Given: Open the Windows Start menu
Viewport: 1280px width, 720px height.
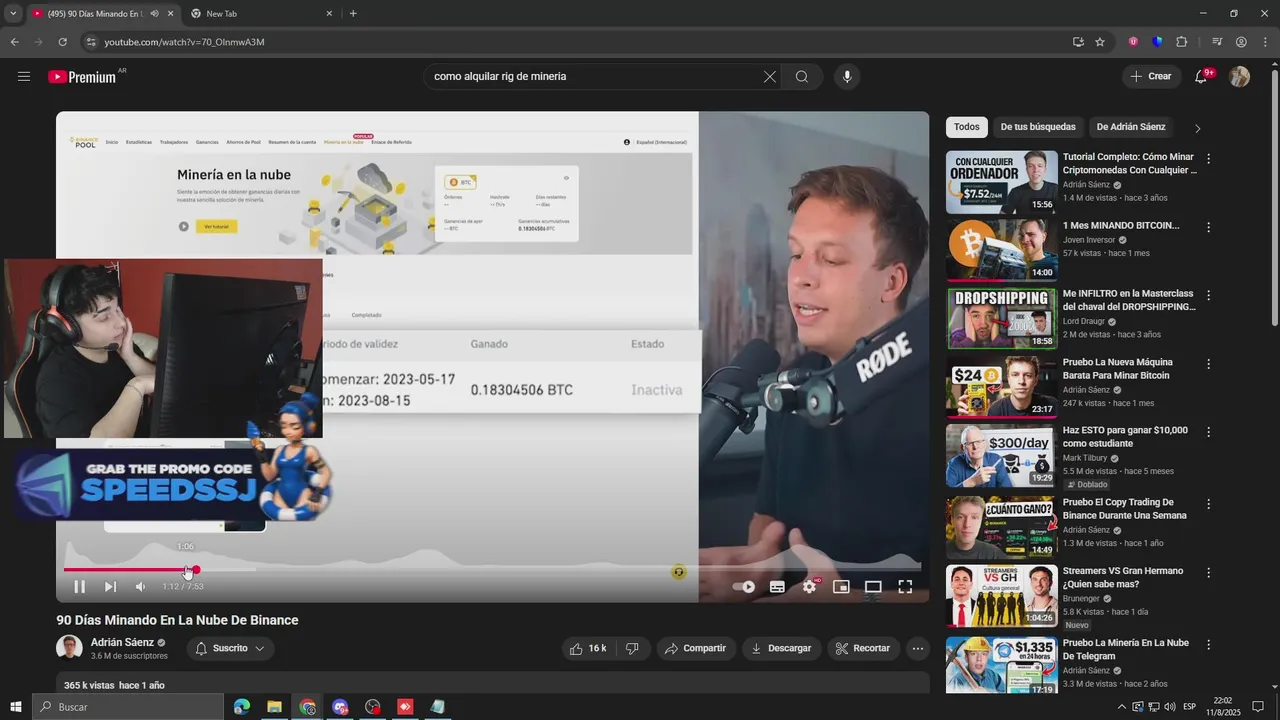Looking at the screenshot, I should [x=15, y=707].
